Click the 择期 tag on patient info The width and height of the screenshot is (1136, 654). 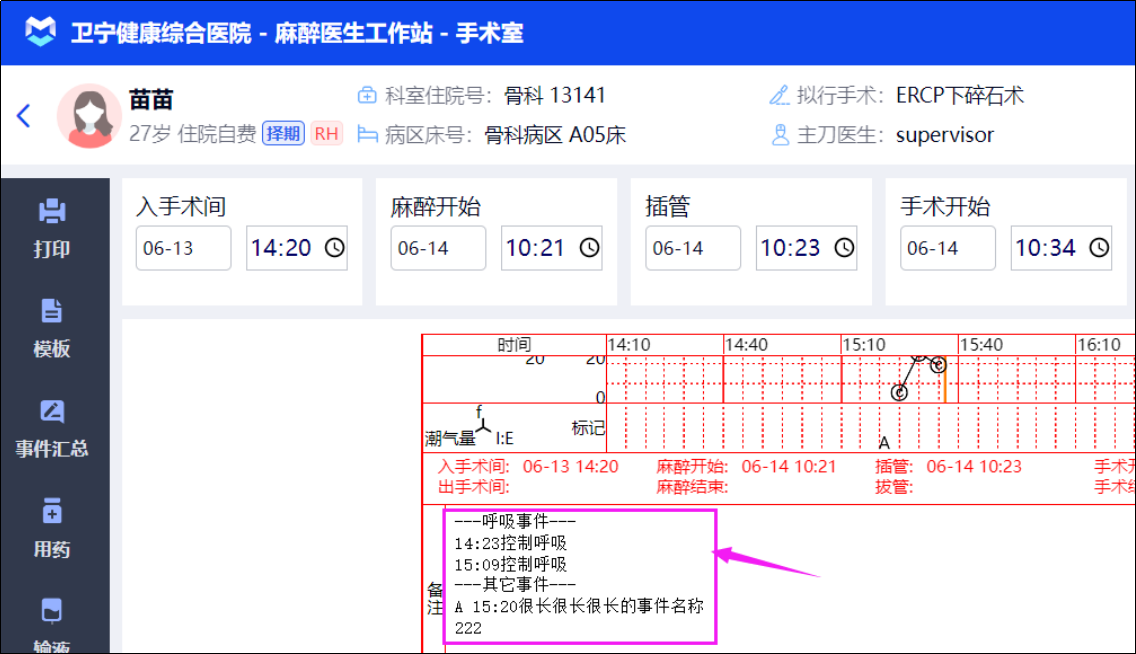coord(283,133)
